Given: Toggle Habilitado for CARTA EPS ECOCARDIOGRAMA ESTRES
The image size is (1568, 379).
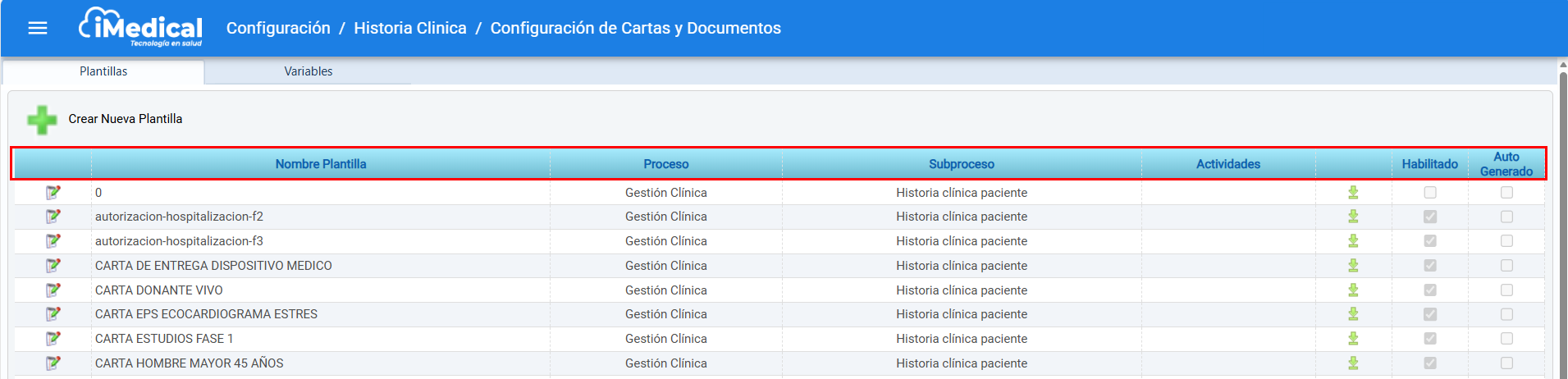Looking at the screenshot, I should pos(1430,314).
